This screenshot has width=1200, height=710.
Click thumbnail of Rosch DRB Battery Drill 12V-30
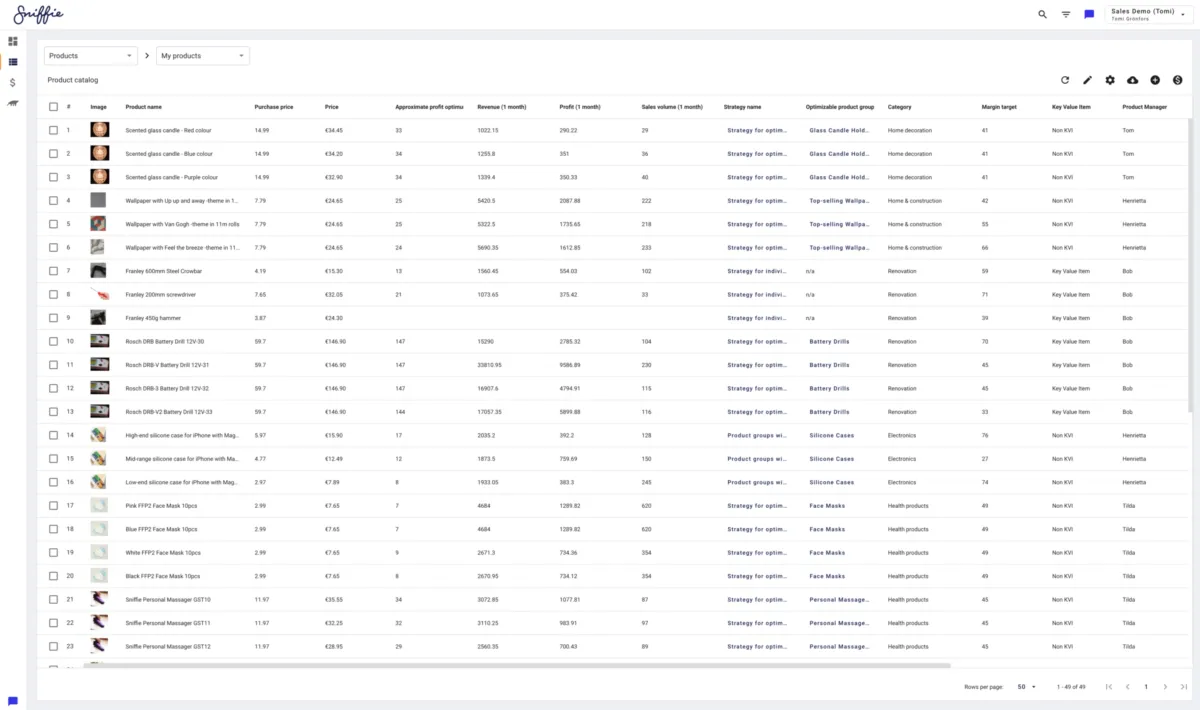[x=99, y=341]
